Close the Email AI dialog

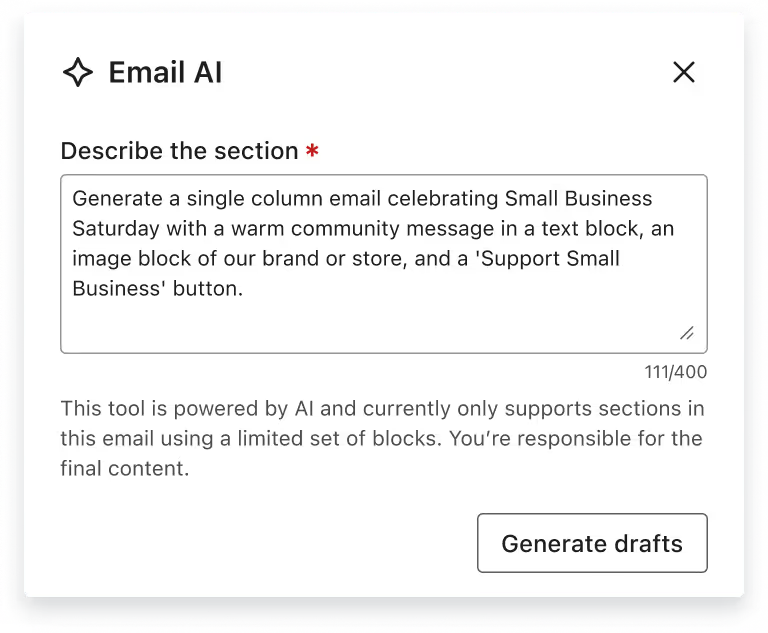(x=684, y=72)
